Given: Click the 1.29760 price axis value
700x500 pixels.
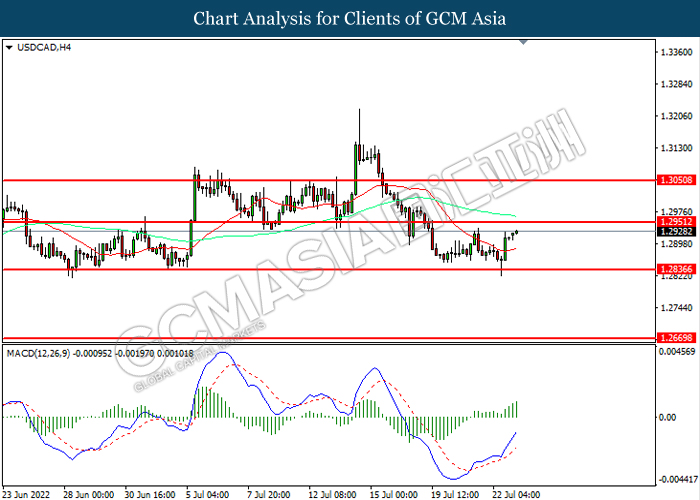Looking at the screenshot, I should tap(676, 212).
